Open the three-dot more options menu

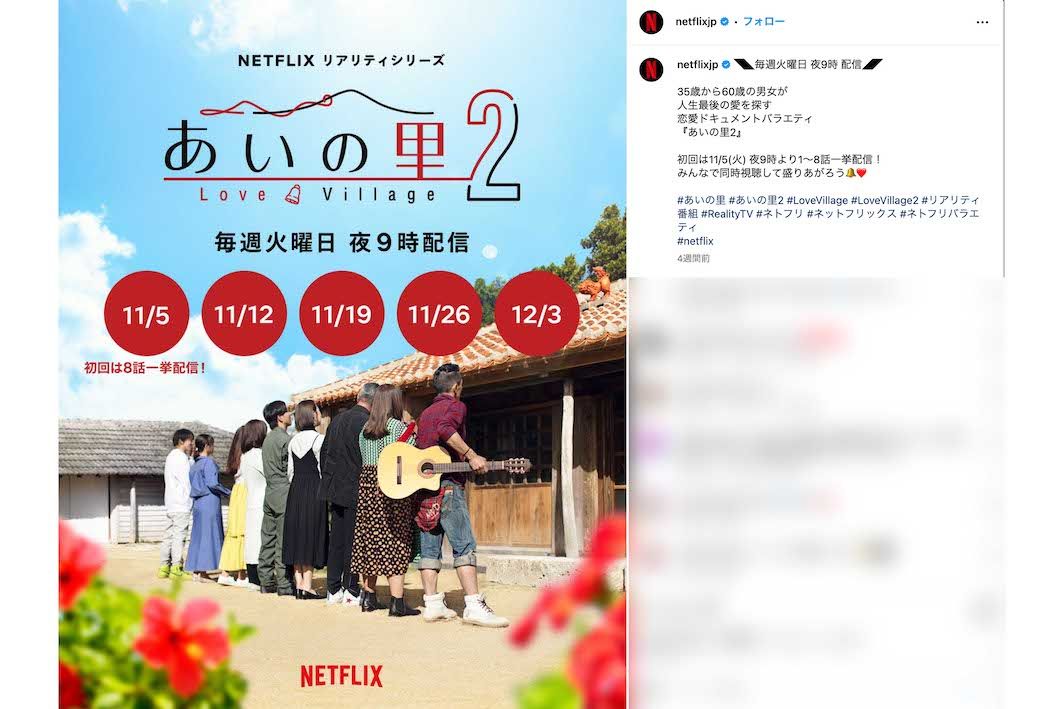point(982,22)
